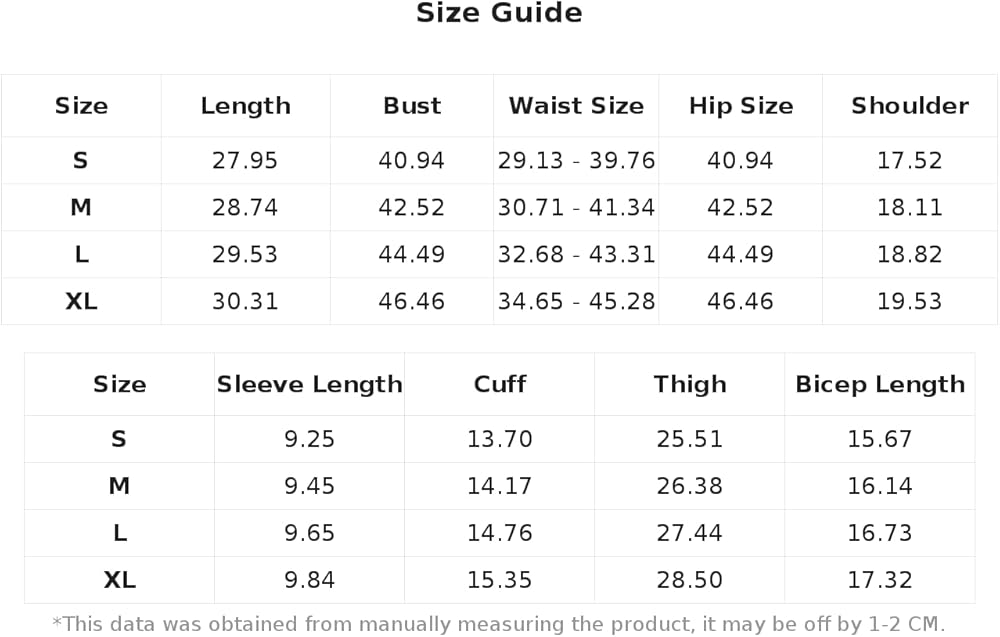1000x637 pixels.
Task: Click the Length column header
Action: tap(245, 106)
